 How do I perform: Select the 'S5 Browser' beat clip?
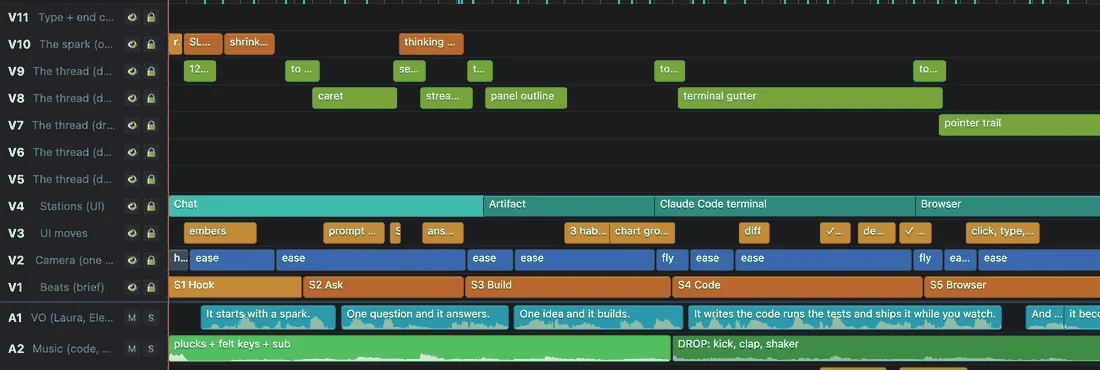coord(1012,287)
